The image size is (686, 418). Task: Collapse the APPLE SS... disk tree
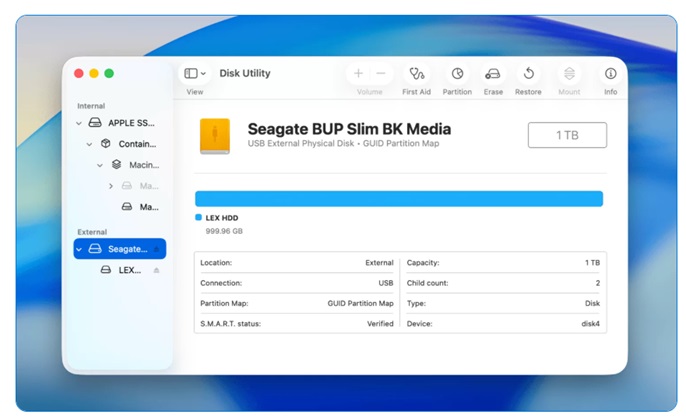[79, 123]
